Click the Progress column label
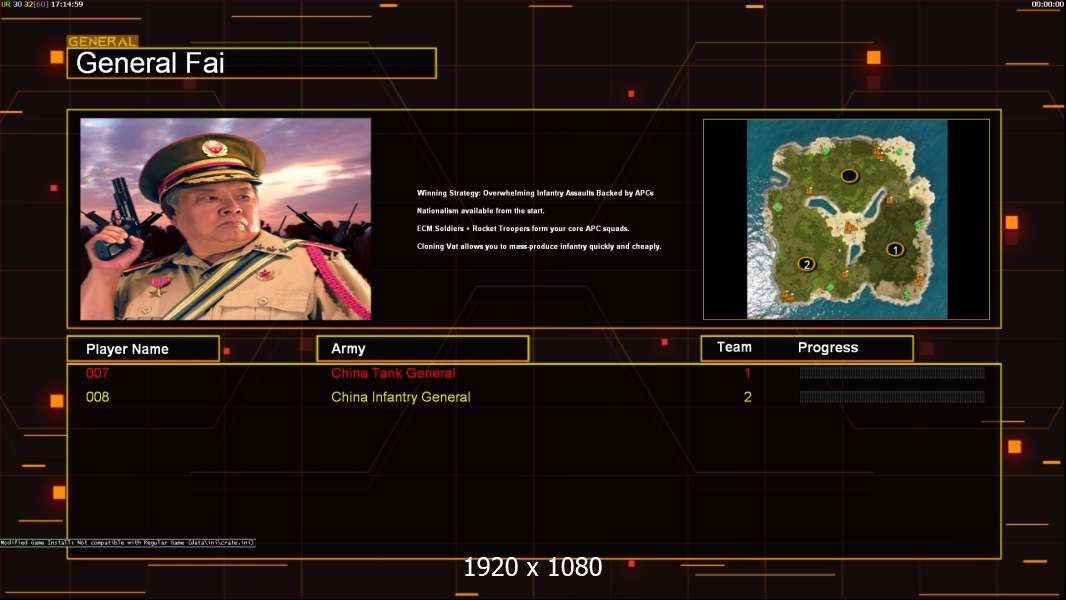Viewport: 1066px width, 600px height. (827, 348)
